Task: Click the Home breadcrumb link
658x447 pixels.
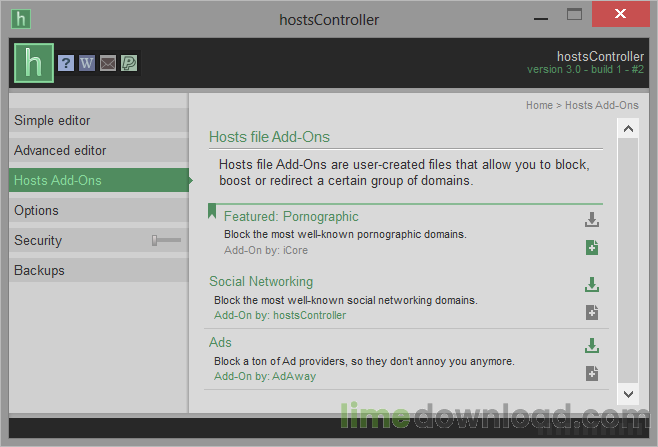Action: point(539,105)
